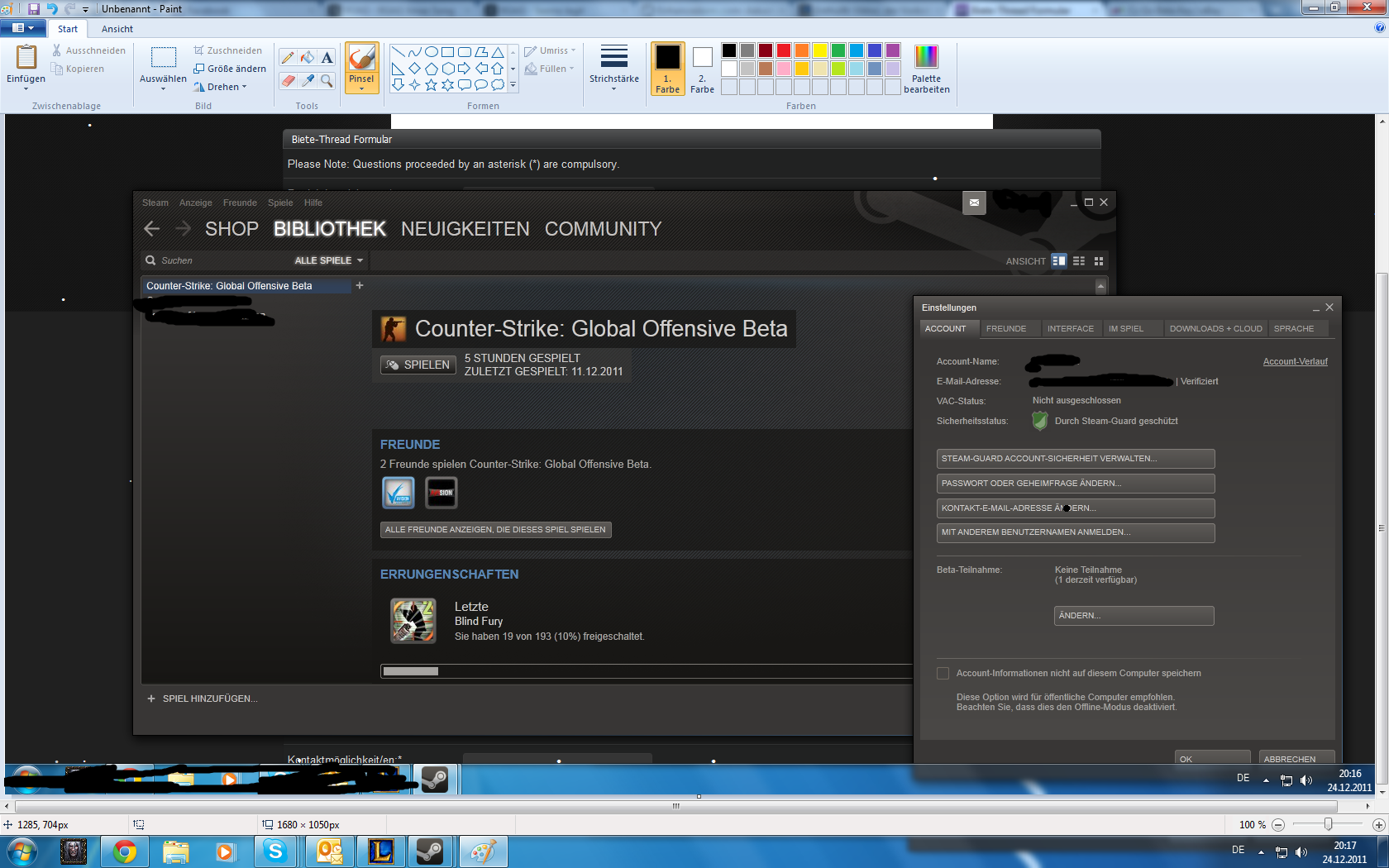Select the Magnifier tool
Viewport: 1389px width, 868px height.
[x=327, y=80]
